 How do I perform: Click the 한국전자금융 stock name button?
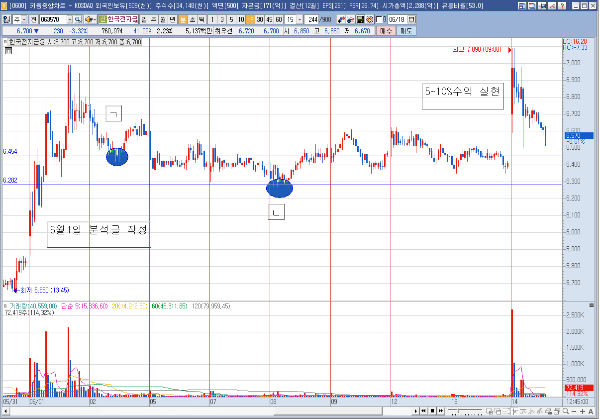point(122,20)
